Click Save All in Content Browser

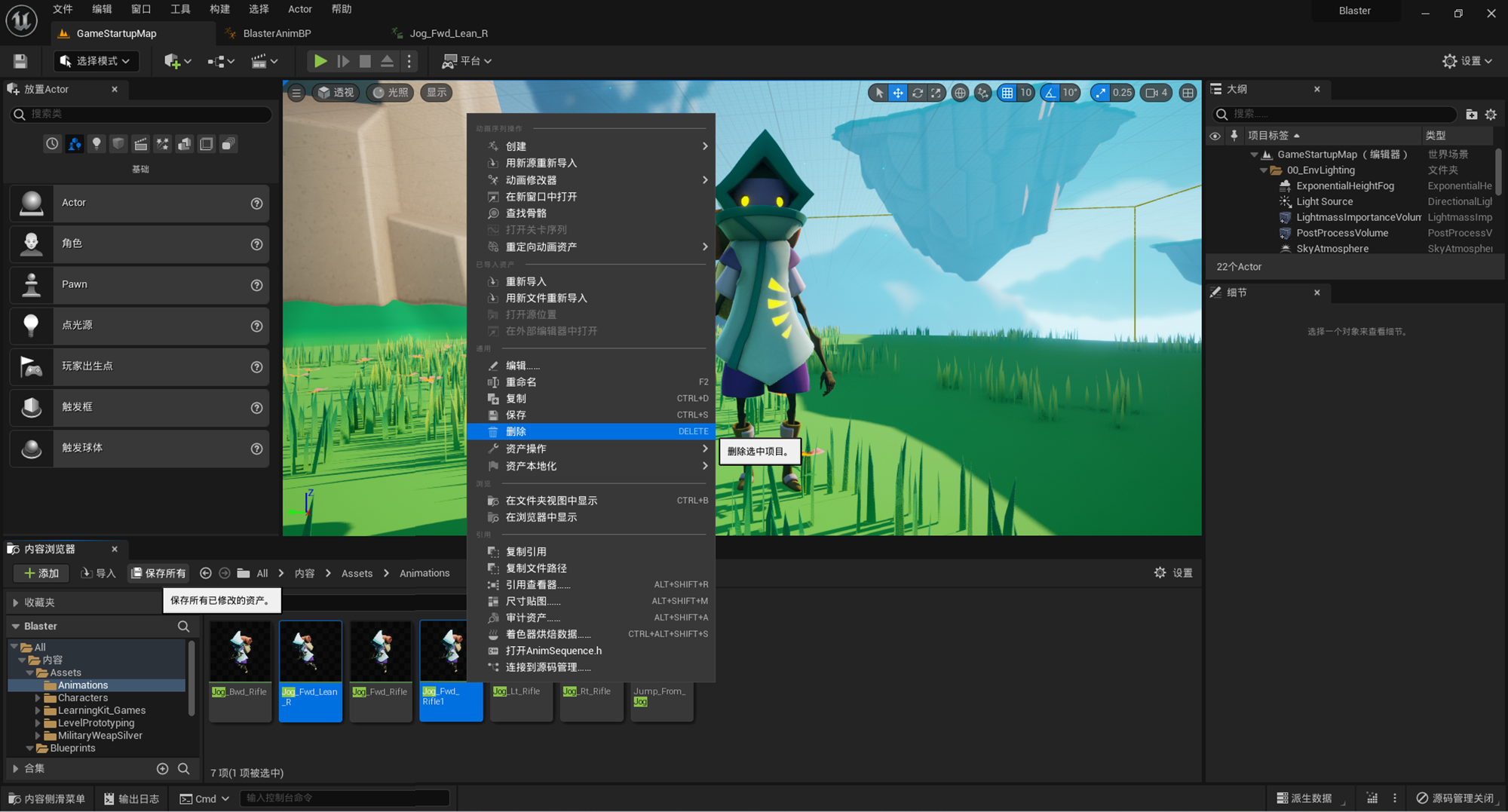click(158, 573)
